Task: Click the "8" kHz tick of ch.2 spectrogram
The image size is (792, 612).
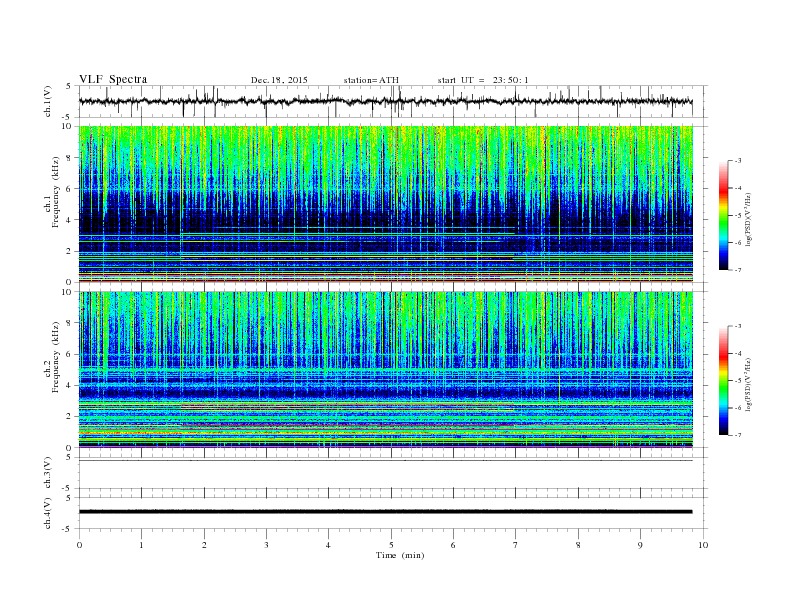Action: click(69, 323)
